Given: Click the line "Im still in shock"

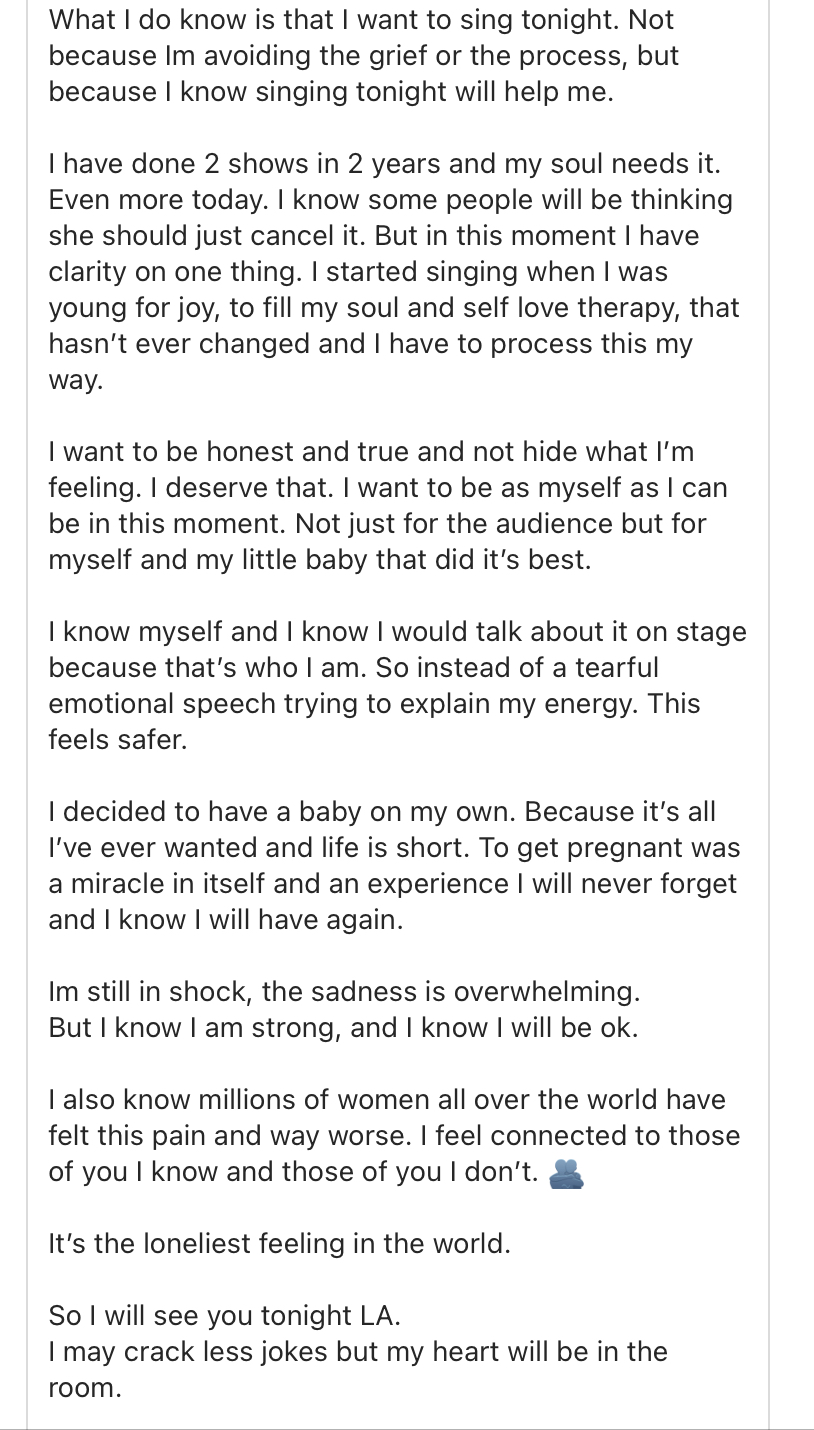Looking at the screenshot, I should [x=344, y=992].
